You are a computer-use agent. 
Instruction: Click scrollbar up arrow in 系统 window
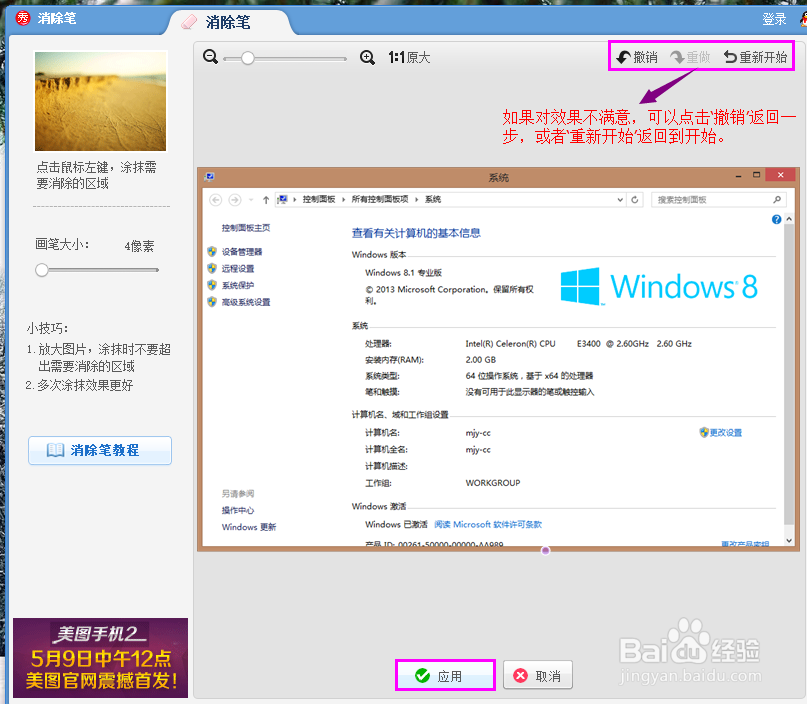pyautogui.click(x=789, y=219)
